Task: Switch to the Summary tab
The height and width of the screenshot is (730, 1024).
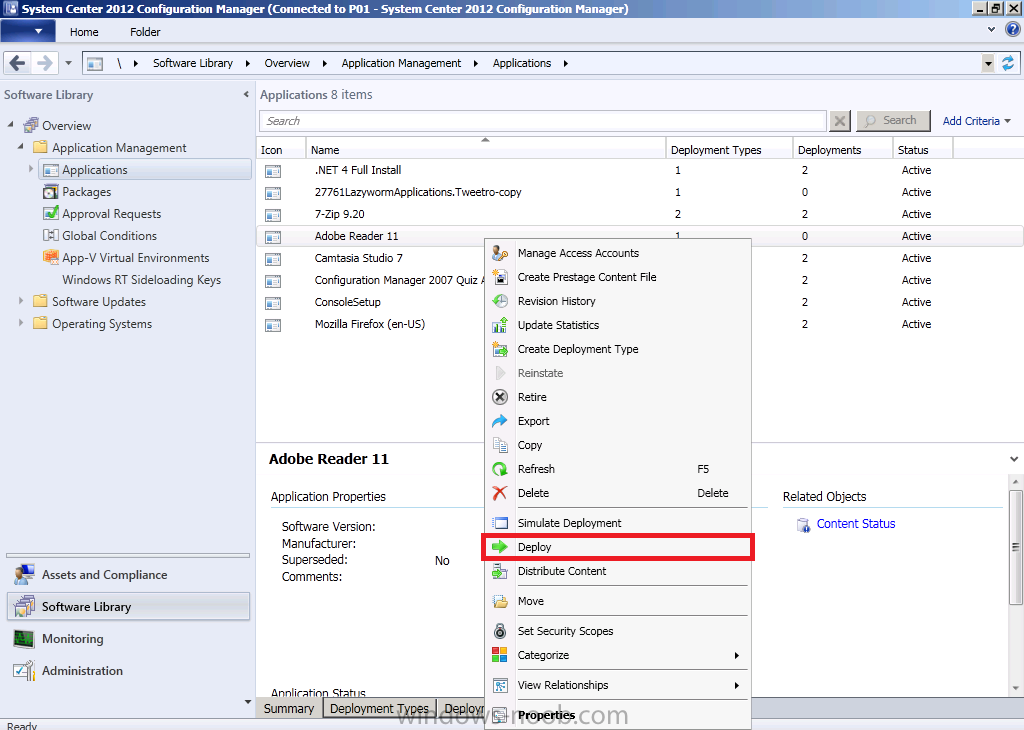Action: pos(289,708)
